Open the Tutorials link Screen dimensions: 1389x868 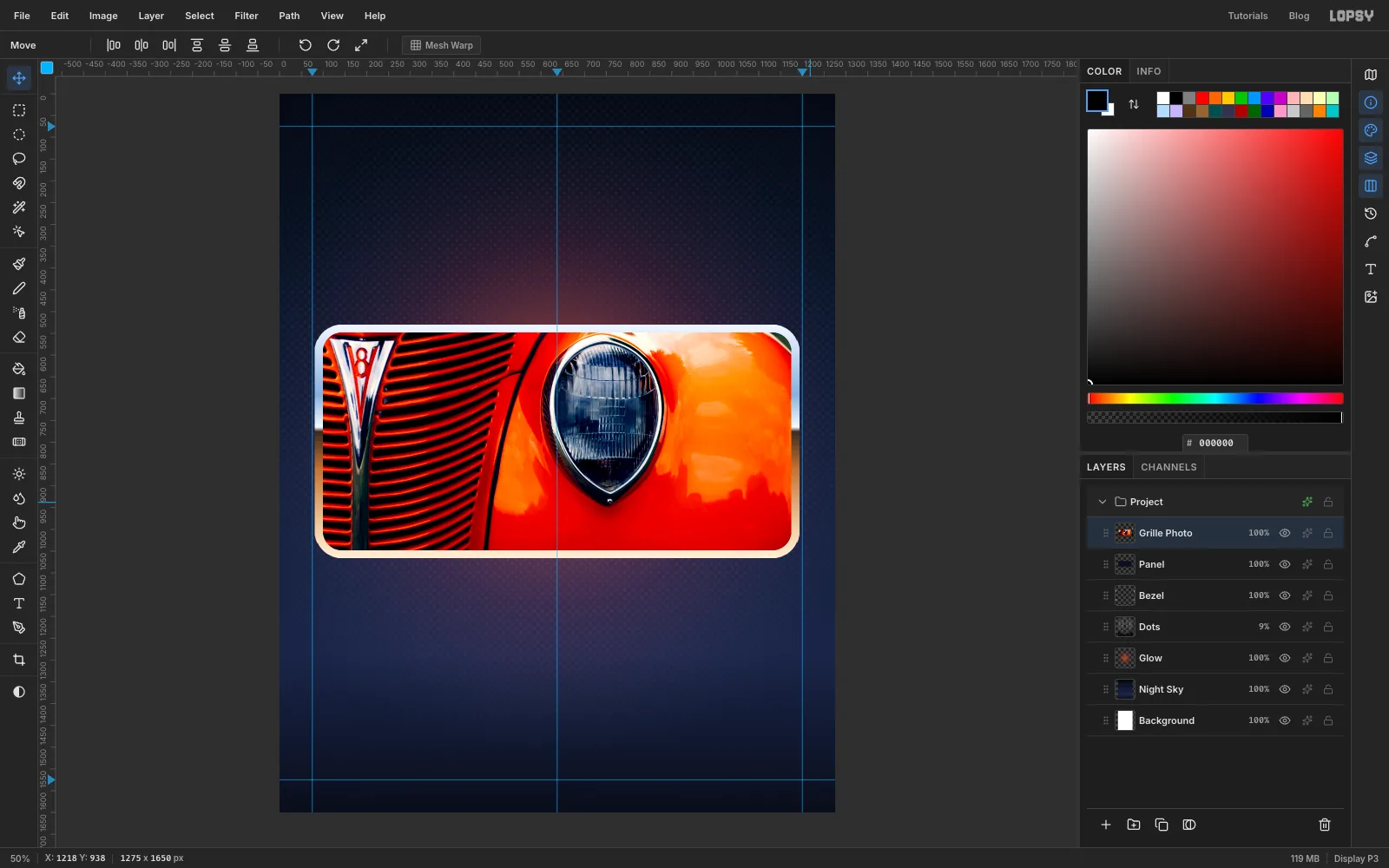[1247, 16]
